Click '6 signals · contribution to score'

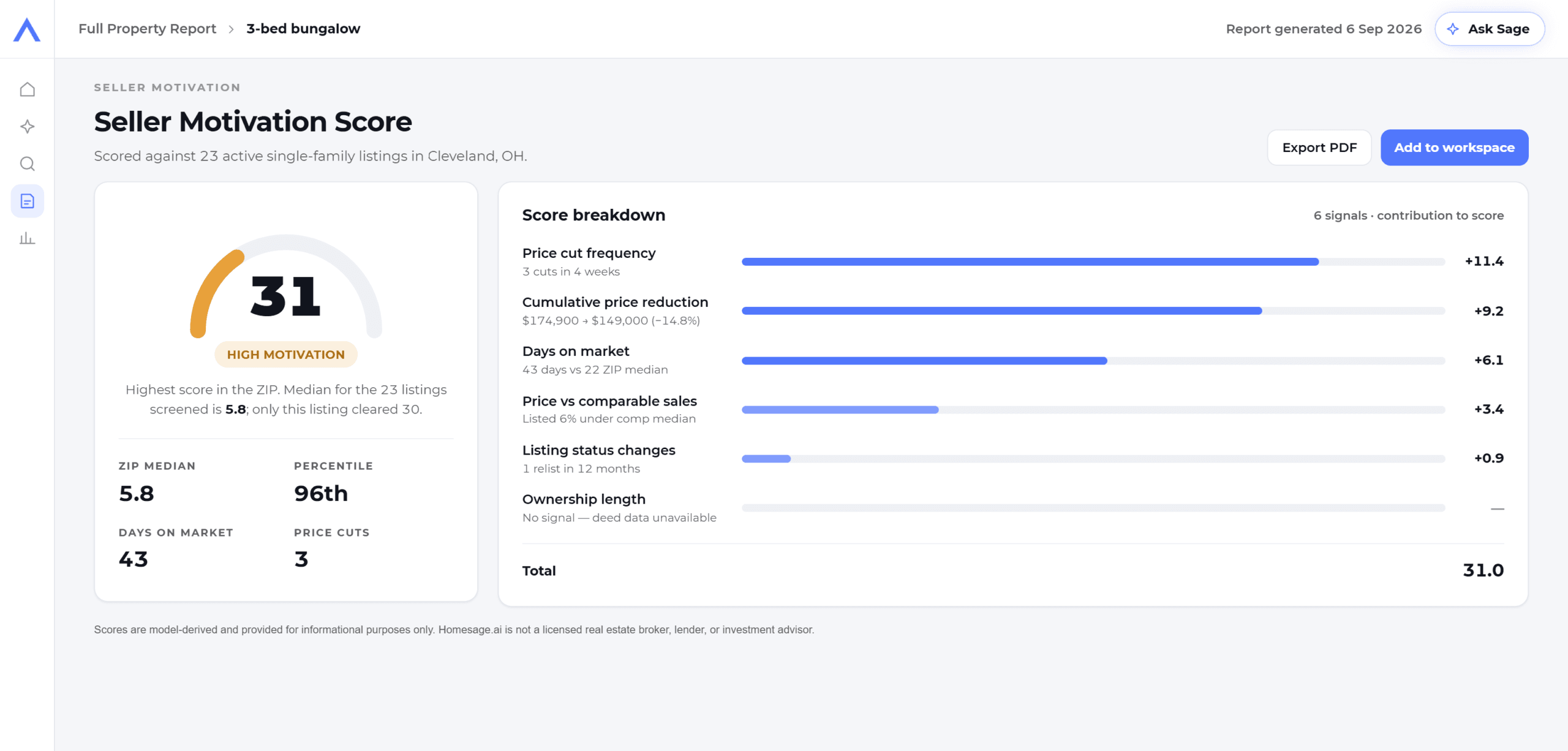(1408, 216)
